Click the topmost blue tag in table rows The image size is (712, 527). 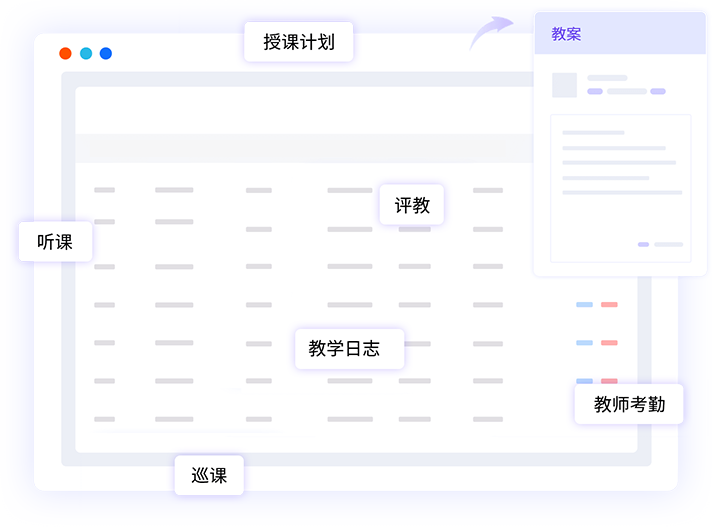pyautogui.click(x=584, y=304)
